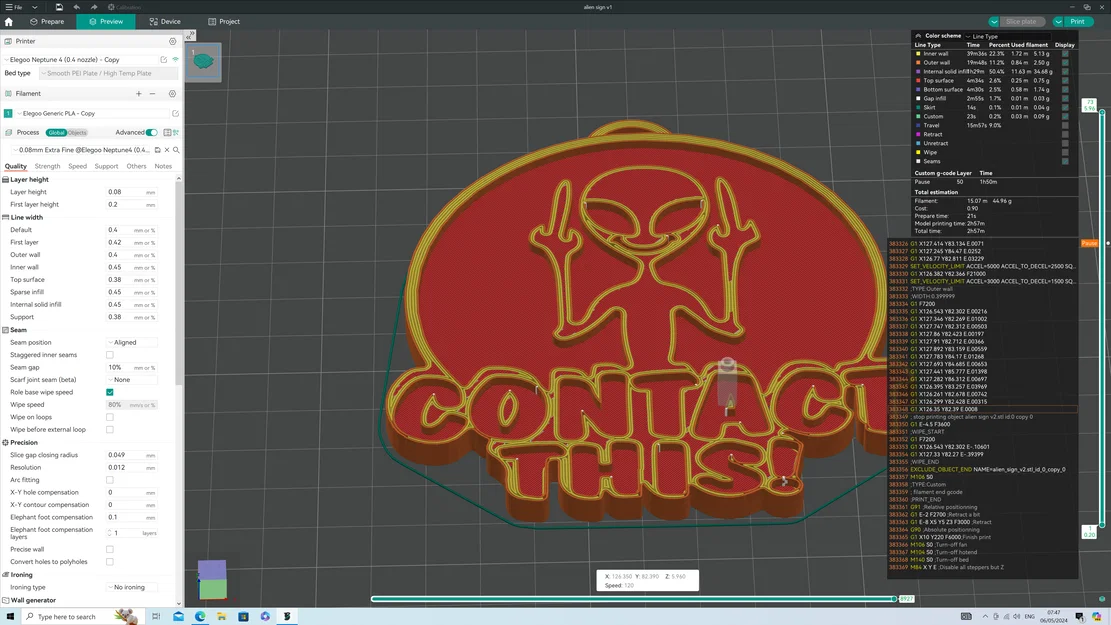The image size is (1111, 625).
Task: Click the printer Wi-Fi connection icon
Action: click(x=175, y=60)
